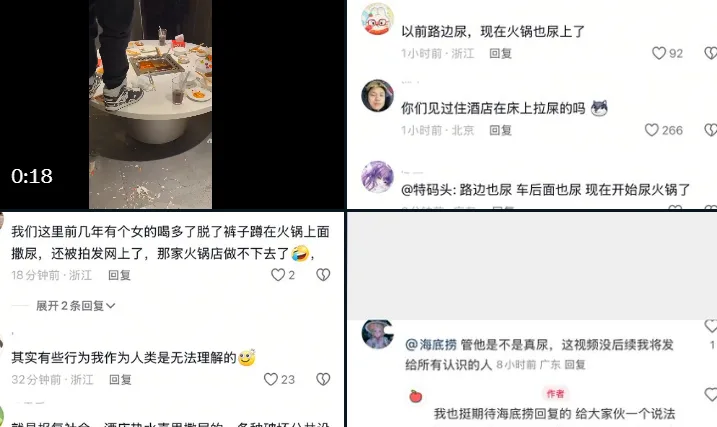Play the hotpot table video
The height and width of the screenshot is (427, 717).
pos(150,104)
